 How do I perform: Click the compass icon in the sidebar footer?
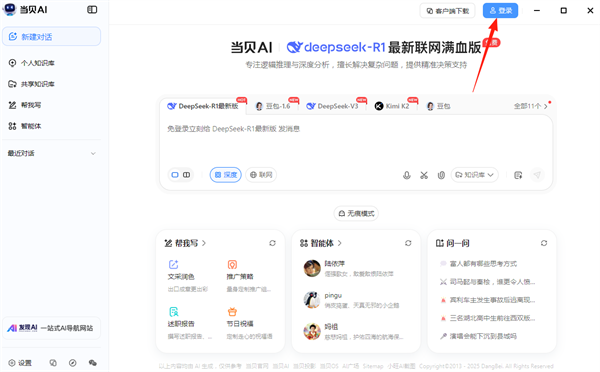(73, 363)
